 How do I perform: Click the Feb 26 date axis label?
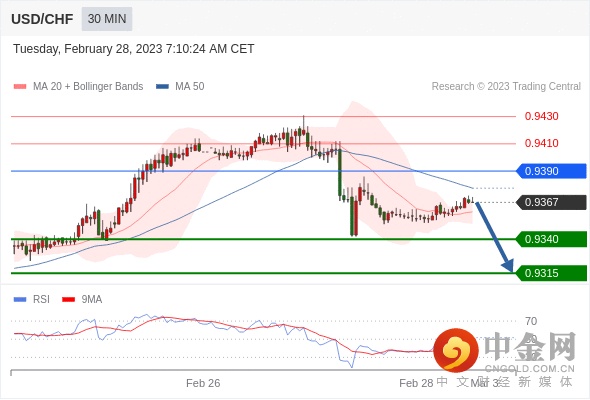click(203, 383)
